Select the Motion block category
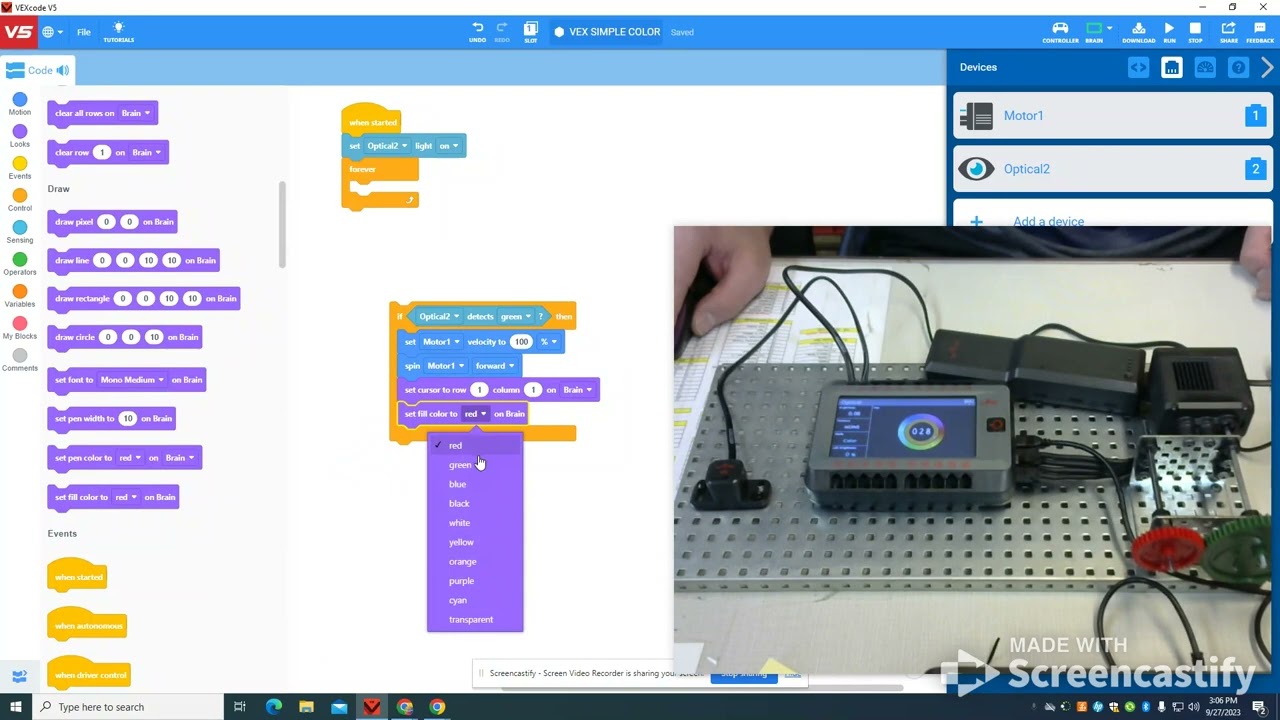Image resolution: width=1280 pixels, height=720 pixels. pyautogui.click(x=20, y=104)
